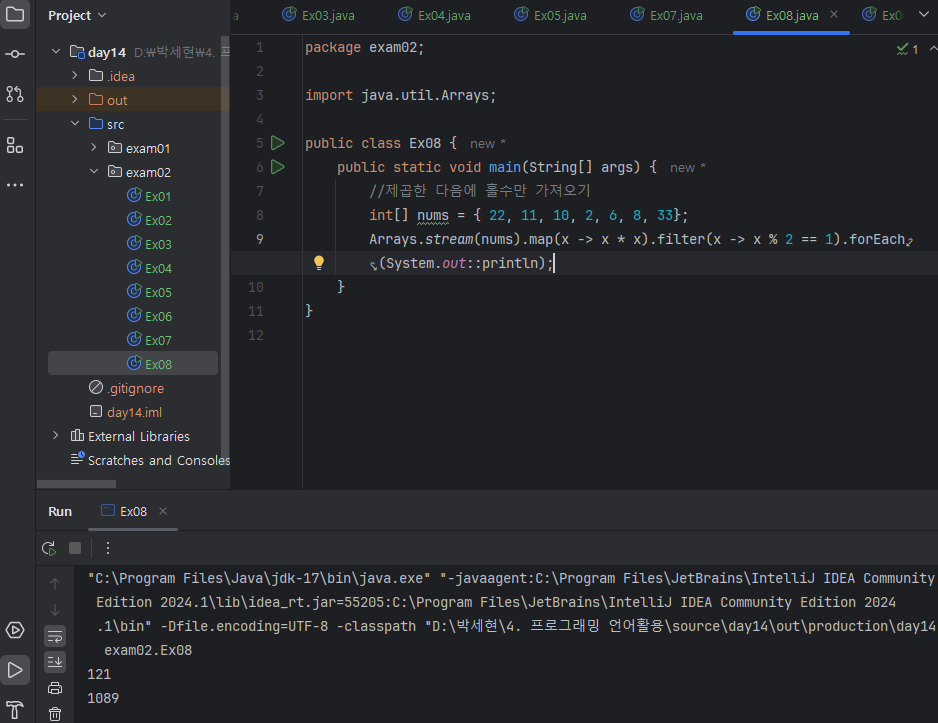
Task: Clear all console output trash icon
Action: pyautogui.click(x=55, y=713)
